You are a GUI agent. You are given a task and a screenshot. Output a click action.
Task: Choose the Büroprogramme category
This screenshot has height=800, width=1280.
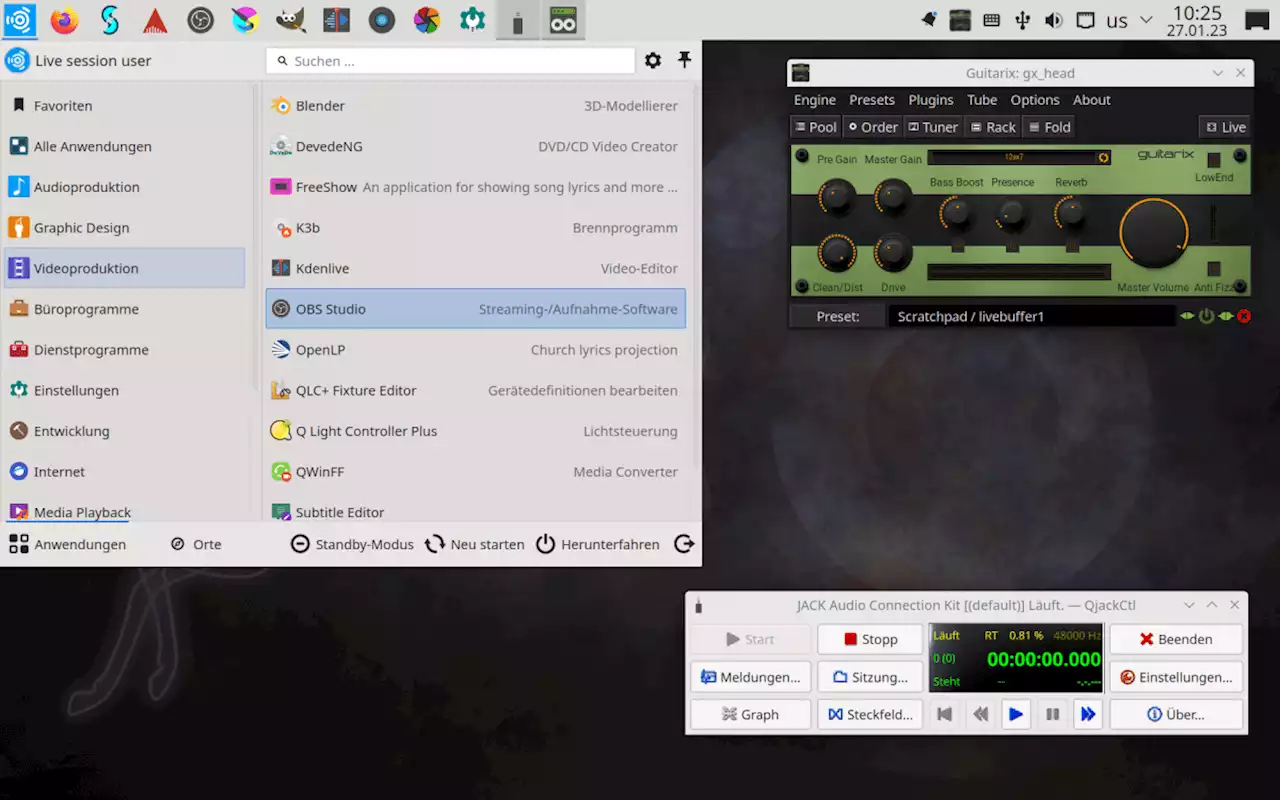click(x=125, y=309)
